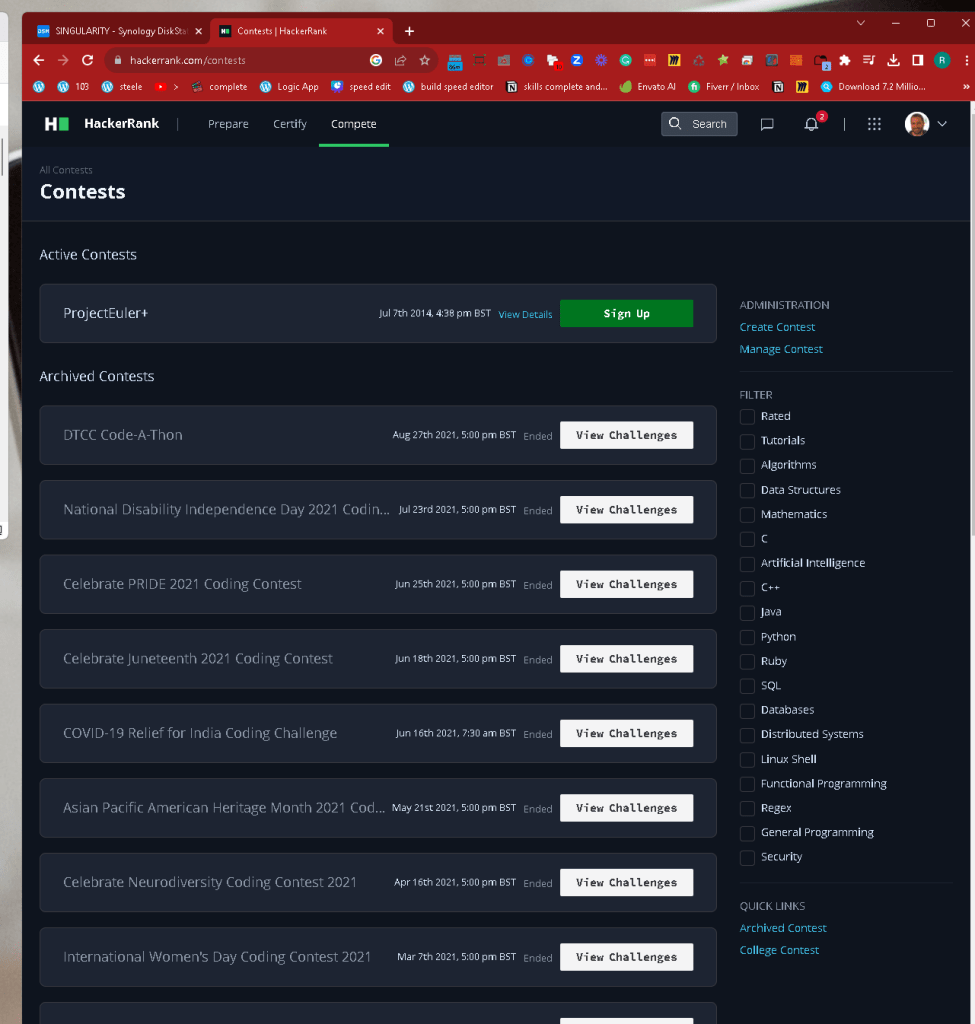
Task: Toggle the Linux Shell filter checkbox
Action: 747,760
